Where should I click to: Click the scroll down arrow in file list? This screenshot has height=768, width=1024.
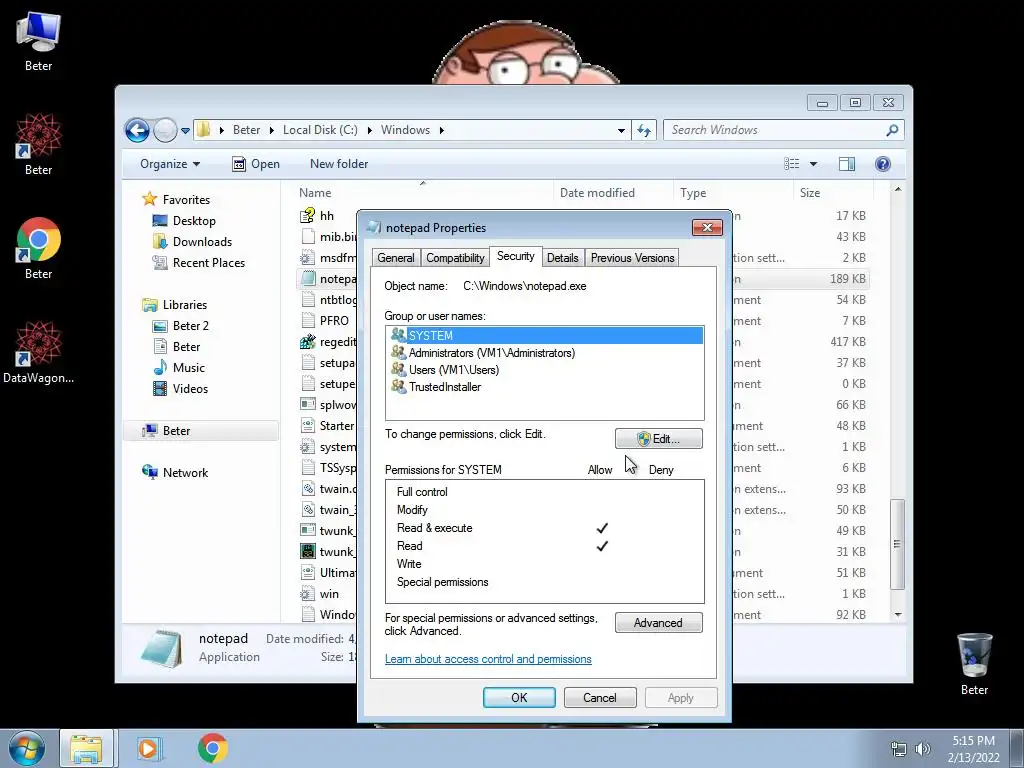(x=898, y=615)
